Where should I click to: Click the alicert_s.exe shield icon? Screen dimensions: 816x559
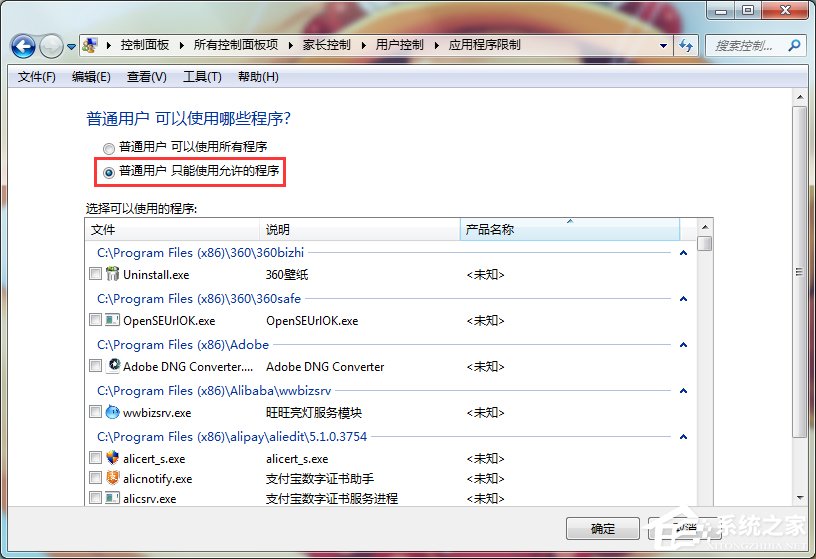pyautogui.click(x=113, y=458)
